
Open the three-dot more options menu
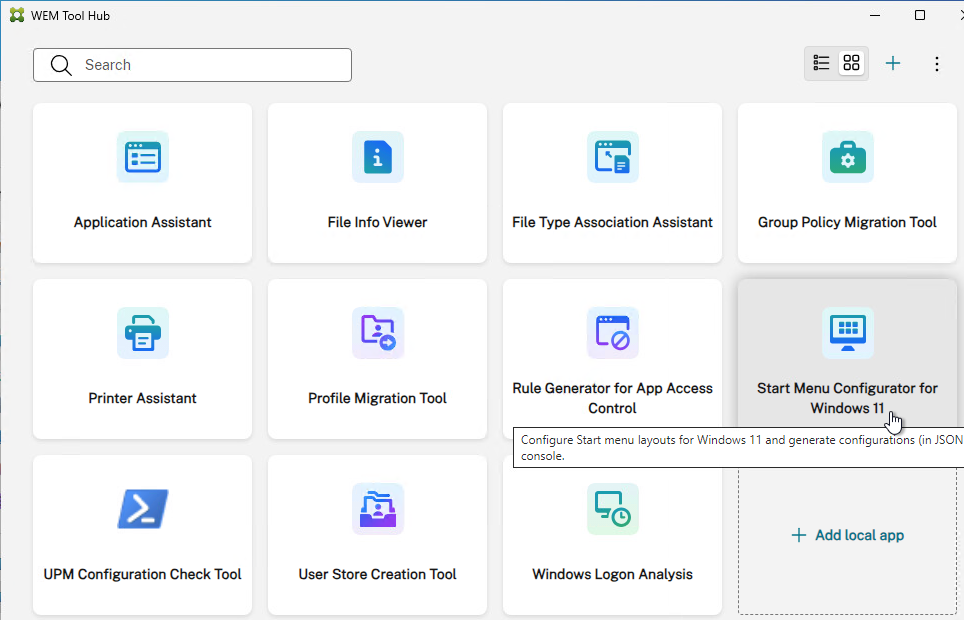coord(936,64)
